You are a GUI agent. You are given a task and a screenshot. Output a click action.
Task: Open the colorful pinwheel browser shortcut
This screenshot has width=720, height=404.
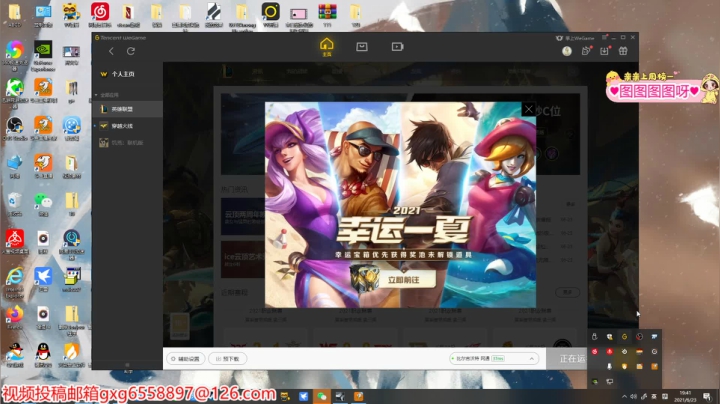click(x=15, y=56)
